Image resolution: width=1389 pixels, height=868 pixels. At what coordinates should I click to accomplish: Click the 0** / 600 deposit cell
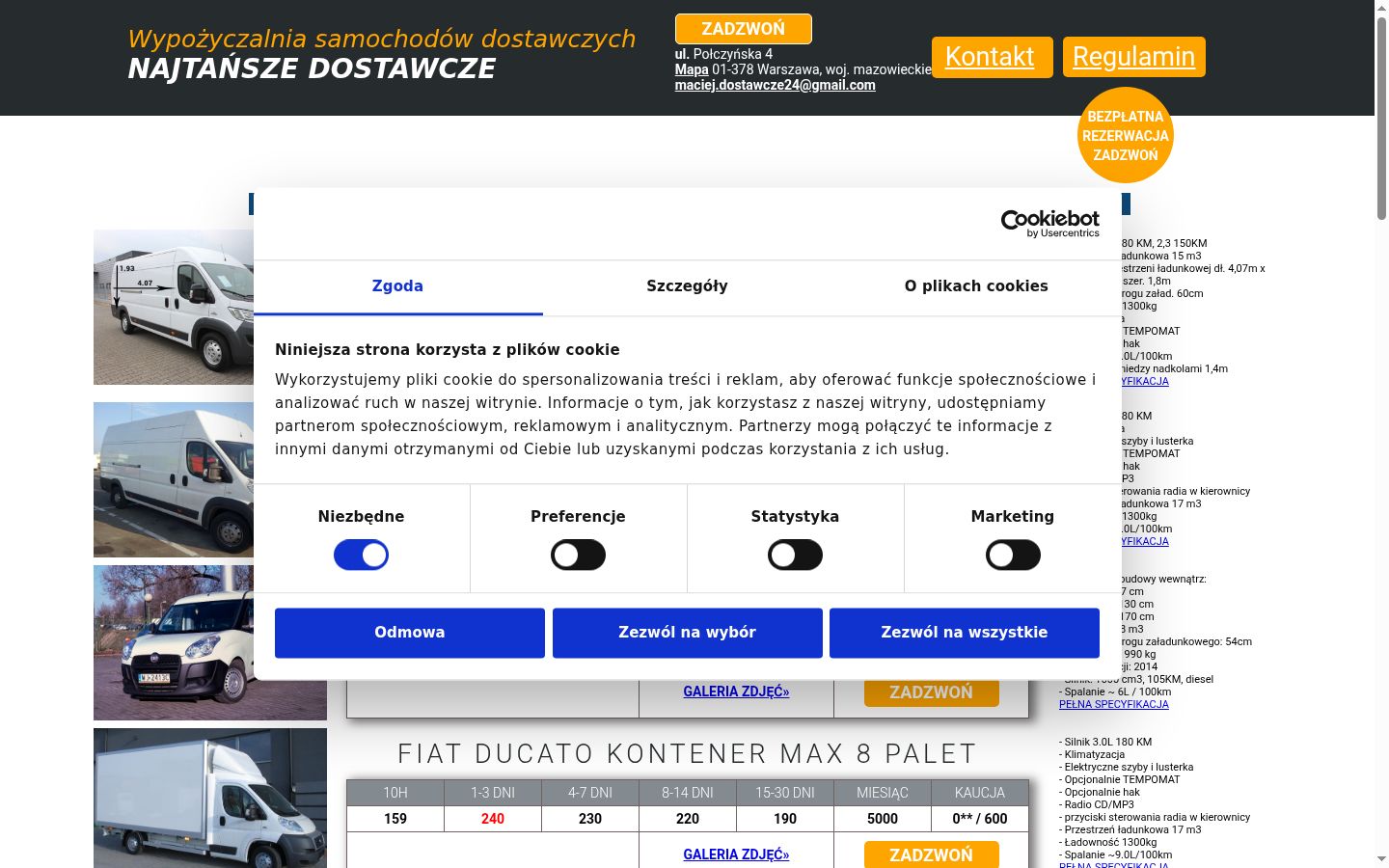(980, 819)
